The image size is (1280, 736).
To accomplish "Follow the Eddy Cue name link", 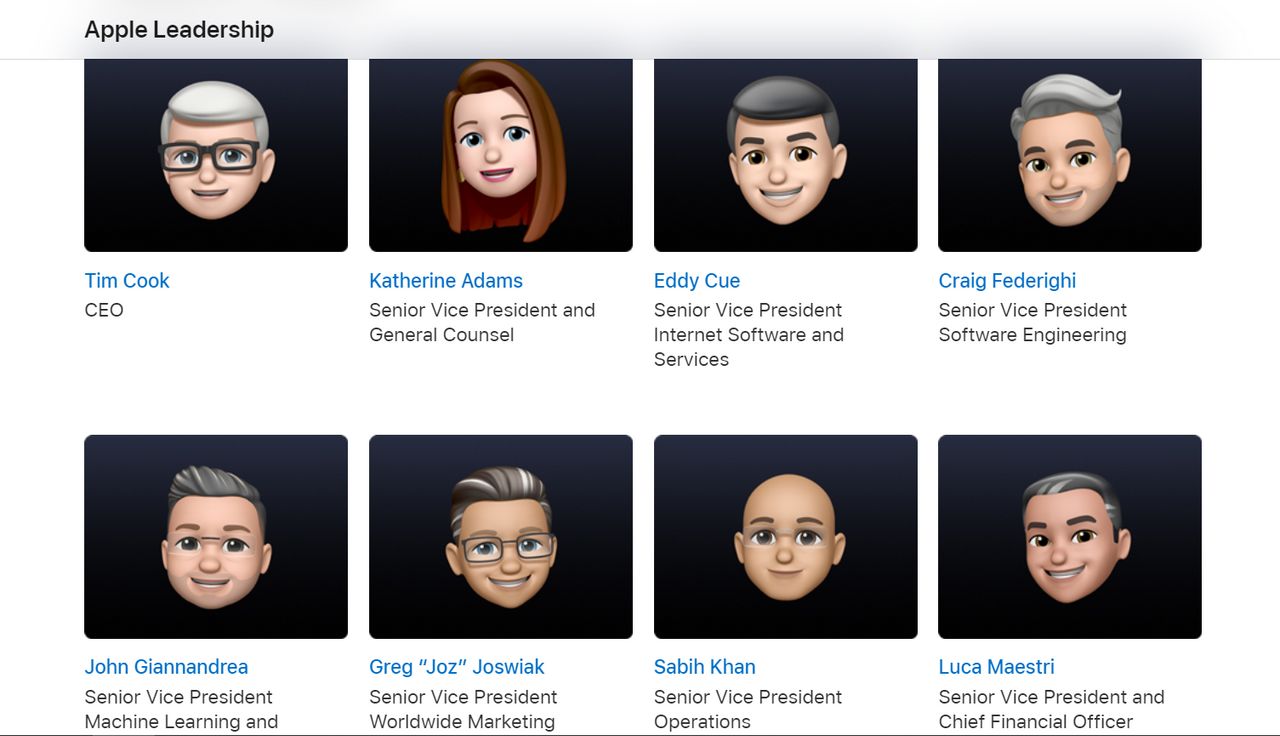I will (x=697, y=281).
